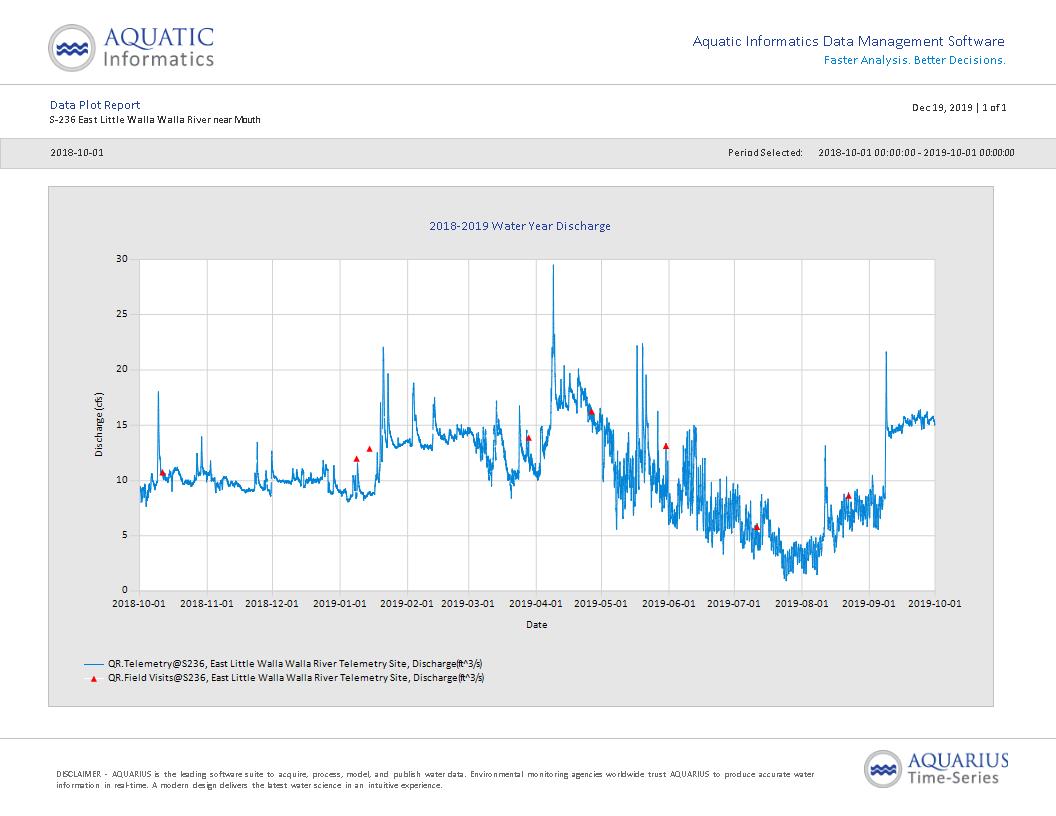Click the station name "S-236 East Little Walla Walla River near Mouth"
This screenshot has height=816, width=1056.
point(155,120)
